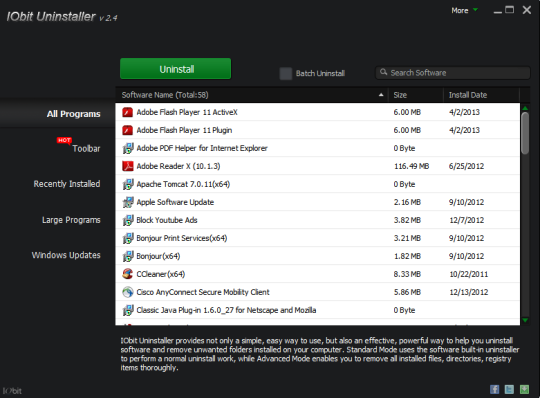Select the CCleaner(x64) entry
This screenshot has height=398, width=540.
click(x=317, y=274)
